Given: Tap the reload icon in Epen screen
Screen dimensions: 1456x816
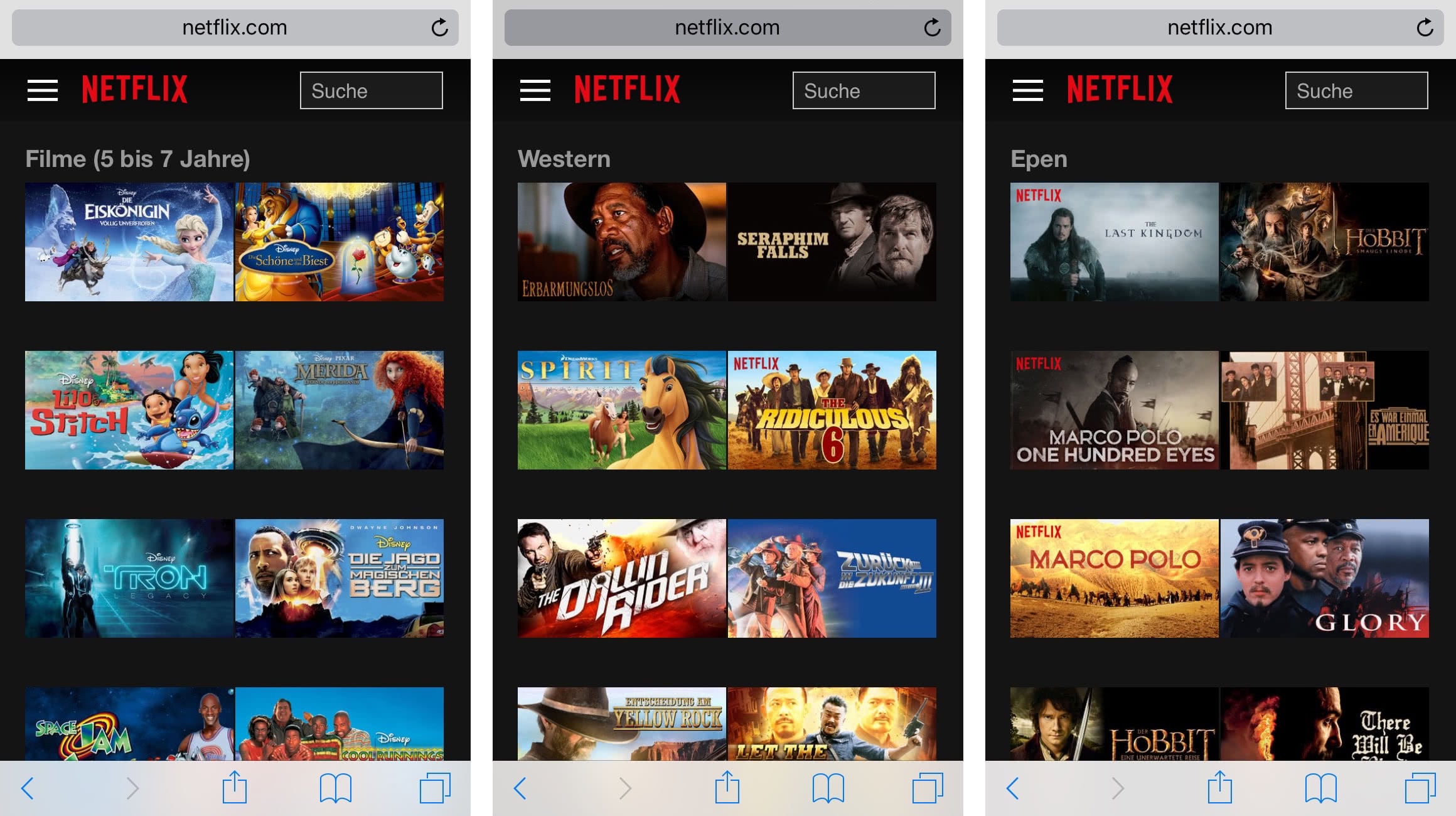Looking at the screenshot, I should (x=1425, y=28).
